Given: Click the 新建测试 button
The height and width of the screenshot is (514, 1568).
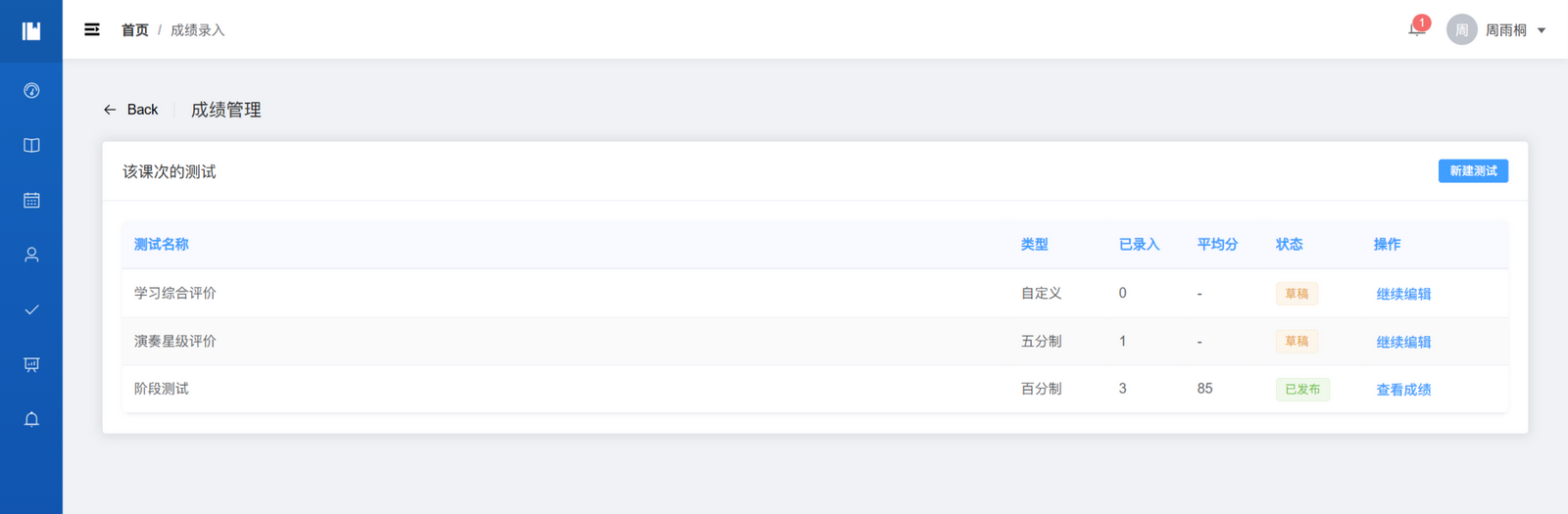Looking at the screenshot, I should [x=1473, y=171].
